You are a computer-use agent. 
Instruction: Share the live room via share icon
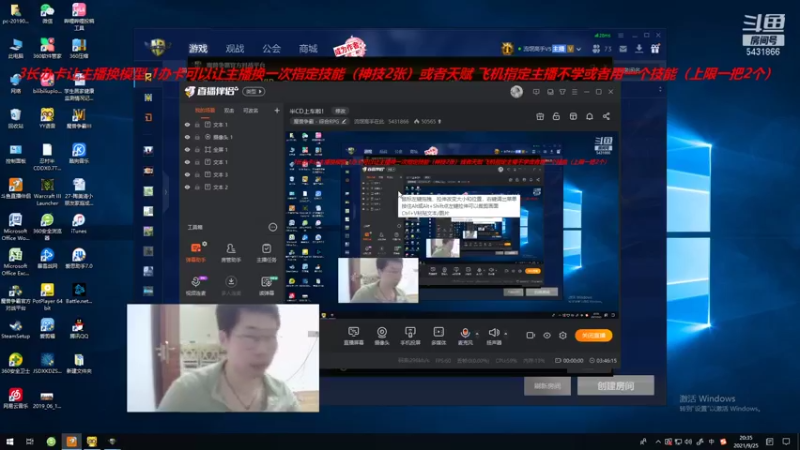pyautogui.click(x=606, y=116)
